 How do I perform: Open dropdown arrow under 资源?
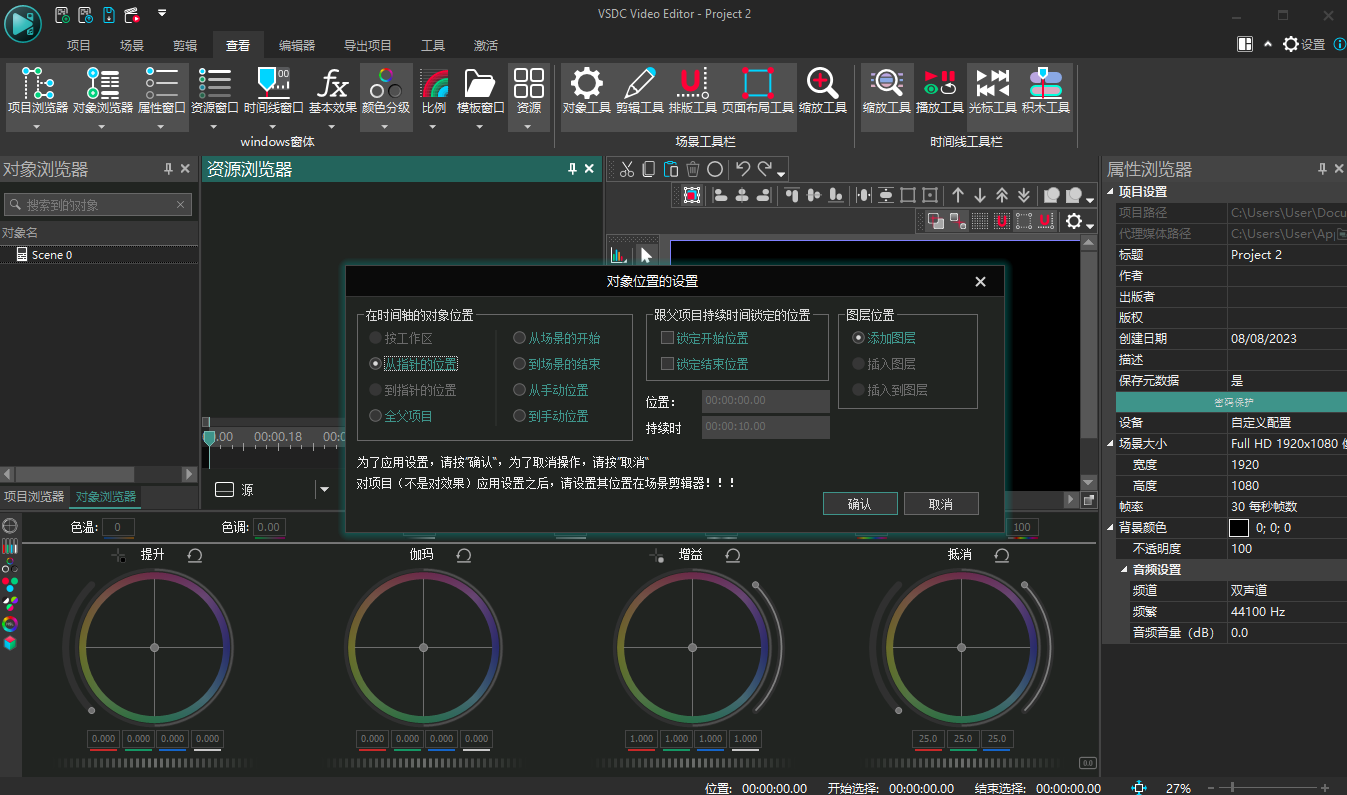529,127
